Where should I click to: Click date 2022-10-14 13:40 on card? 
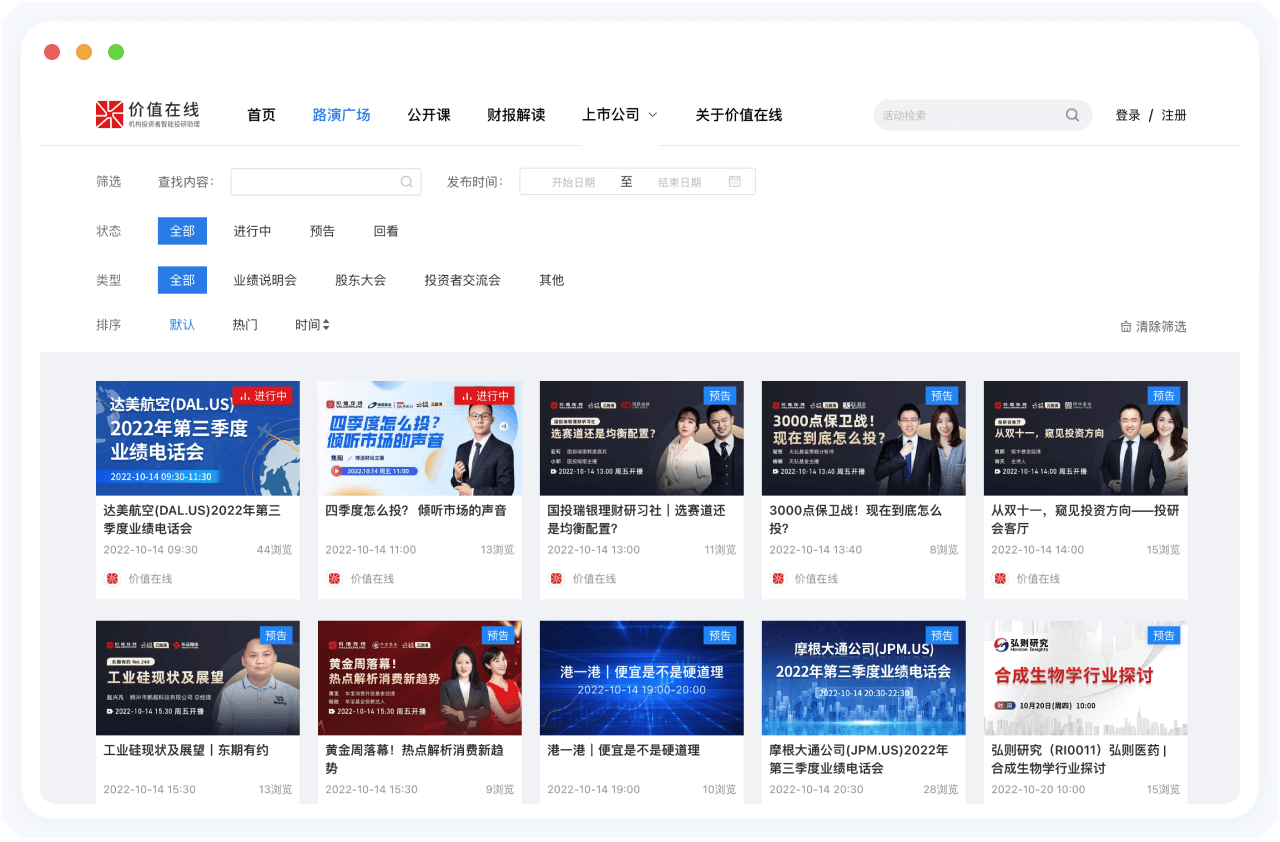click(816, 550)
